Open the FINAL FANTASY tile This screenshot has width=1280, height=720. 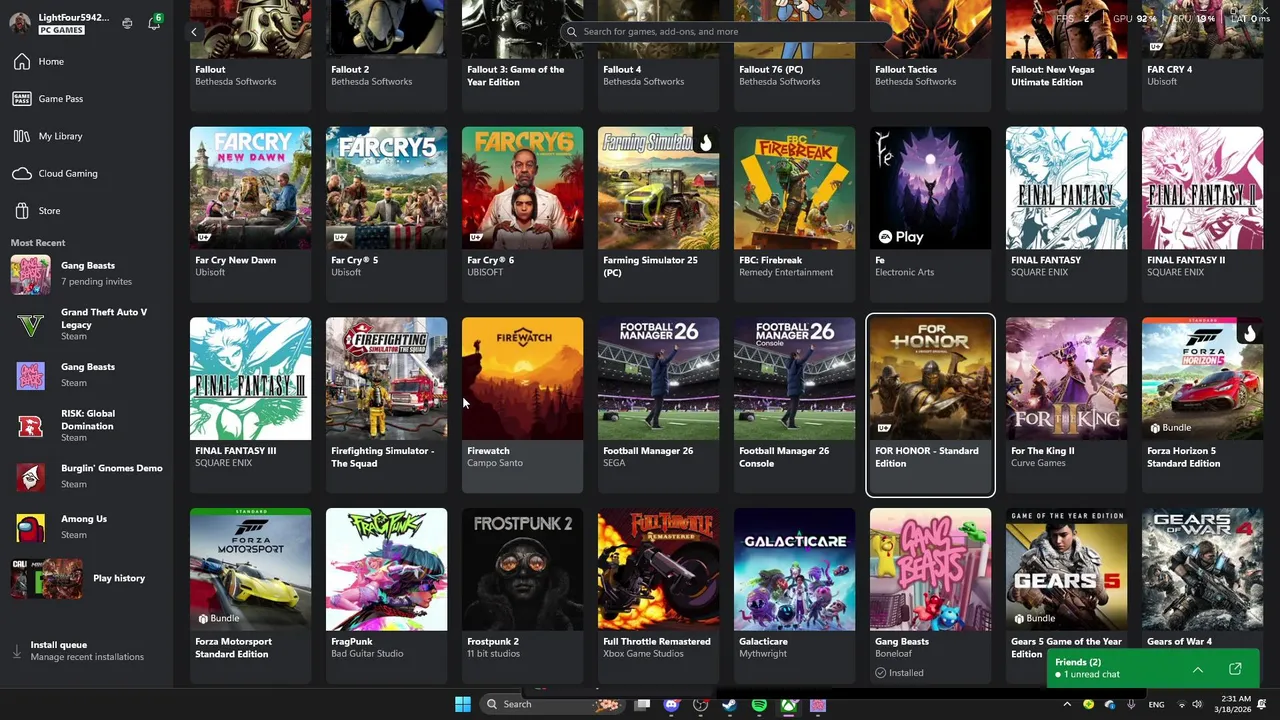(1066, 214)
